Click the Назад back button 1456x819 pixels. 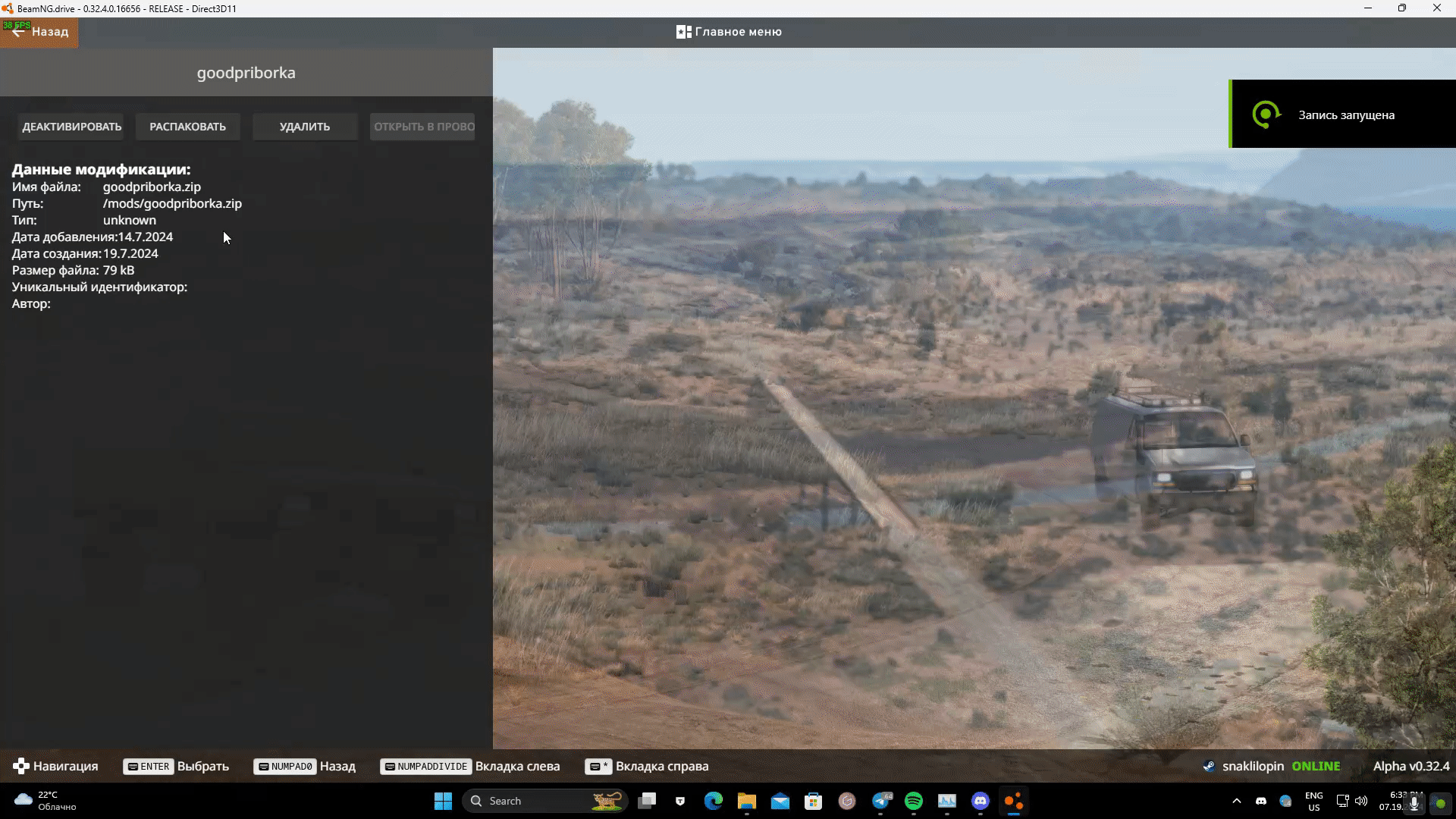click(39, 32)
